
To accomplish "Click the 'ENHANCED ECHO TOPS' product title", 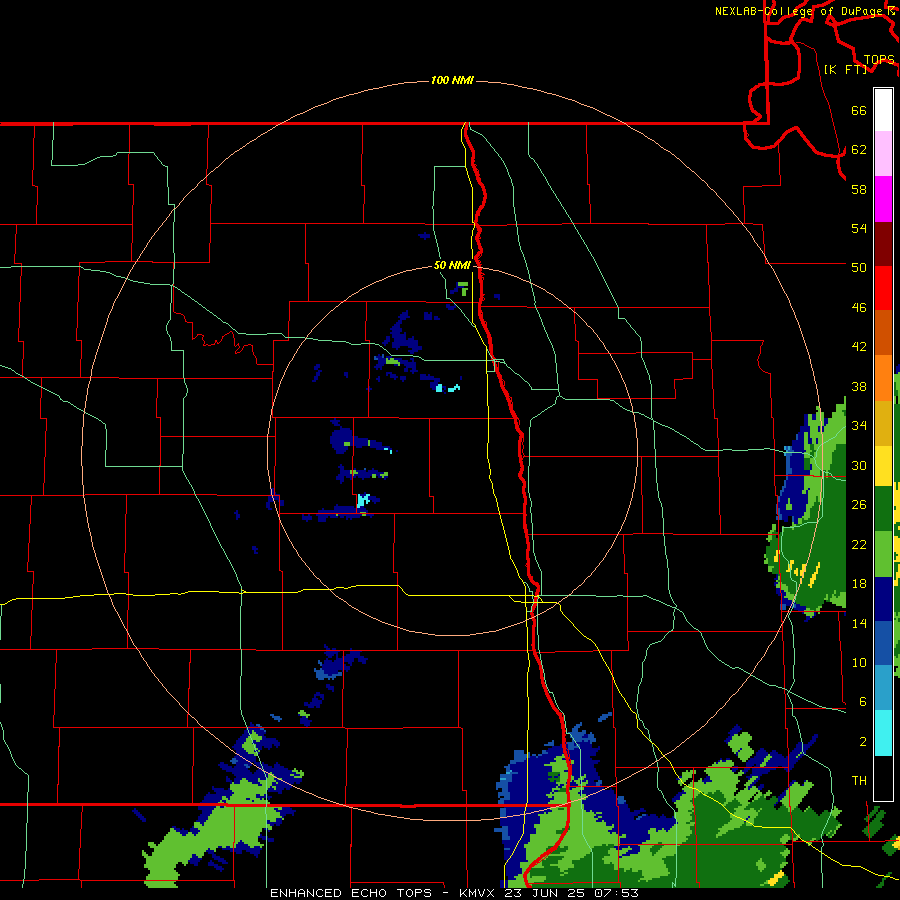I will tap(351, 893).
